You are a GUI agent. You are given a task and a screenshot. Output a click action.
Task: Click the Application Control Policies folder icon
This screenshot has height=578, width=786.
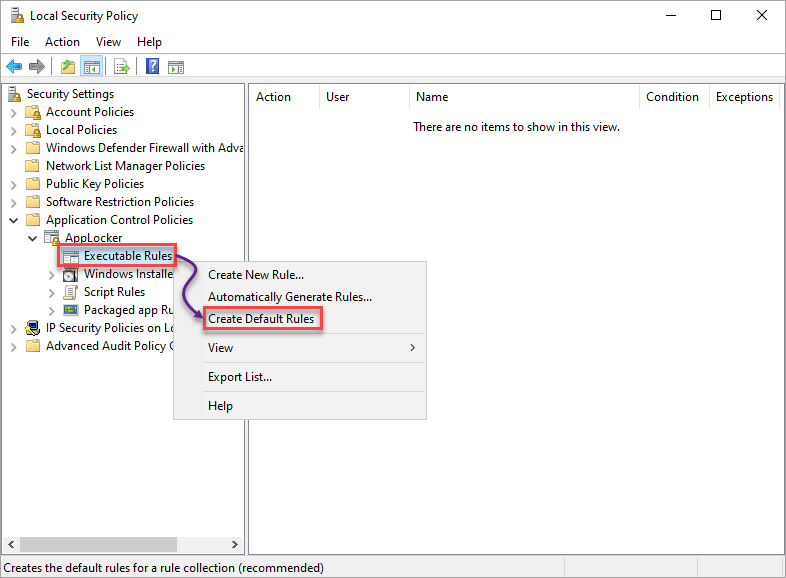click(x=33, y=220)
